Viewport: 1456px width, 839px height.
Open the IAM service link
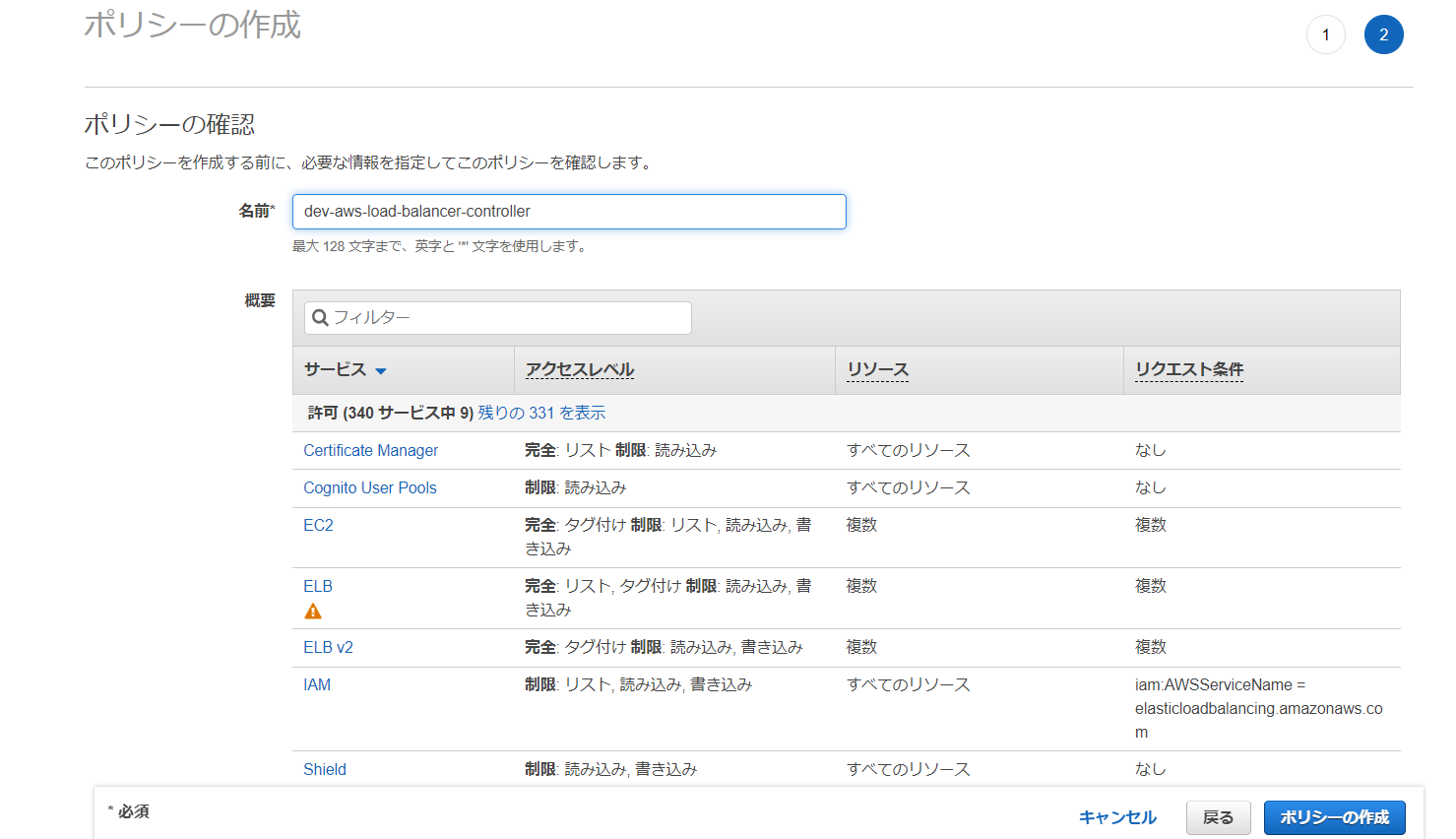pos(317,684)
